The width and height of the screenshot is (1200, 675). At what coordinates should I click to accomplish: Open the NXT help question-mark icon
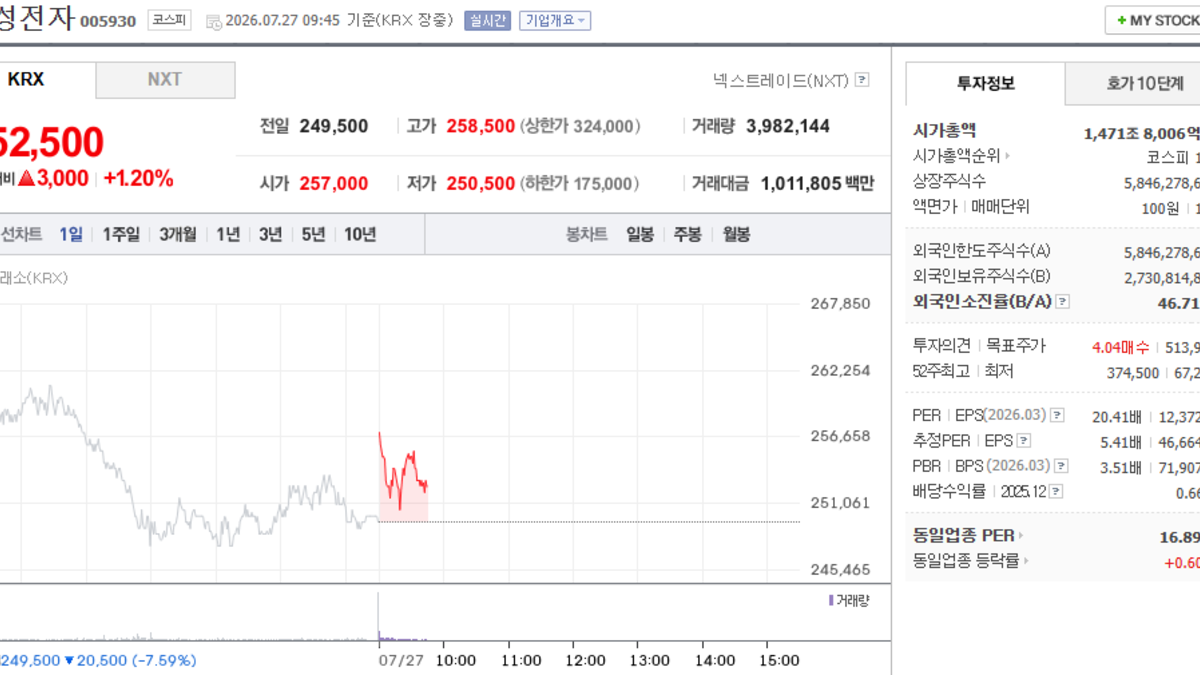pyautogui.click(x=862, y=80)
